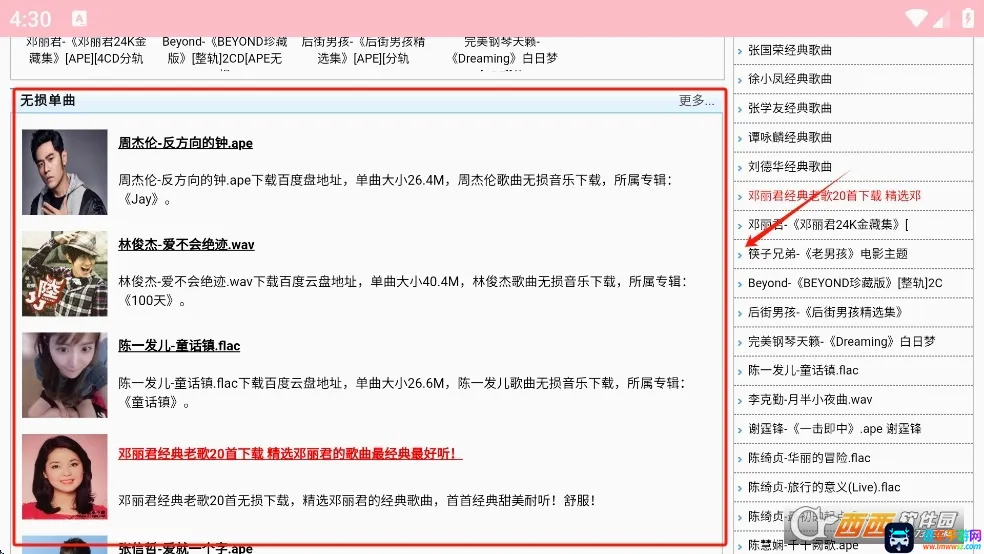Click 更多... in 无损单曲 header
This screenshot has width=984, height=554.
[x=696, y=100]
